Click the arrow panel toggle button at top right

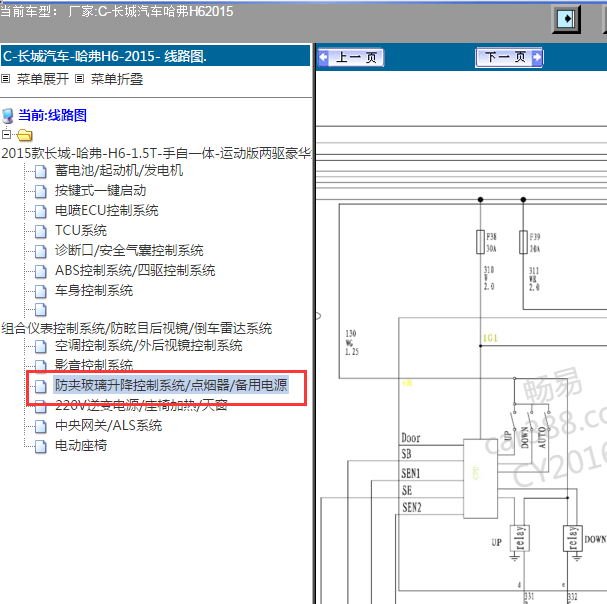(566, 19)
